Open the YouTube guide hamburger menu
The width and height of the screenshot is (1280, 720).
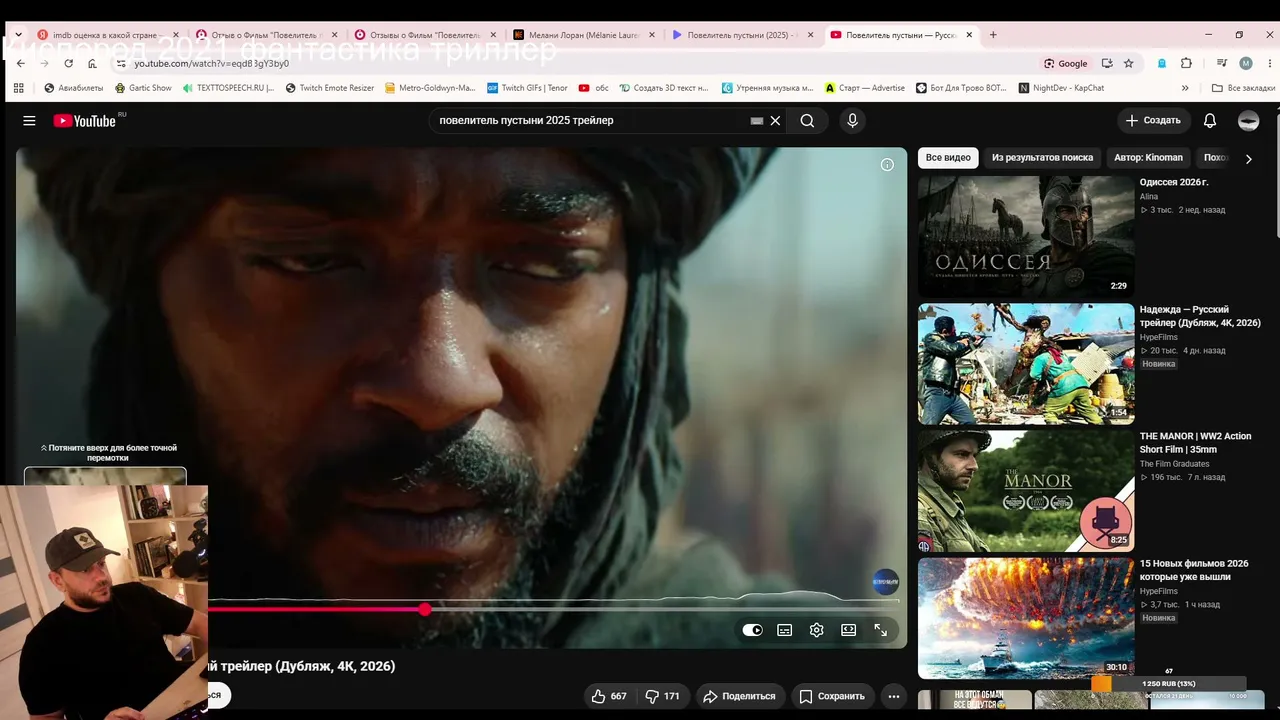click(29, 121)
